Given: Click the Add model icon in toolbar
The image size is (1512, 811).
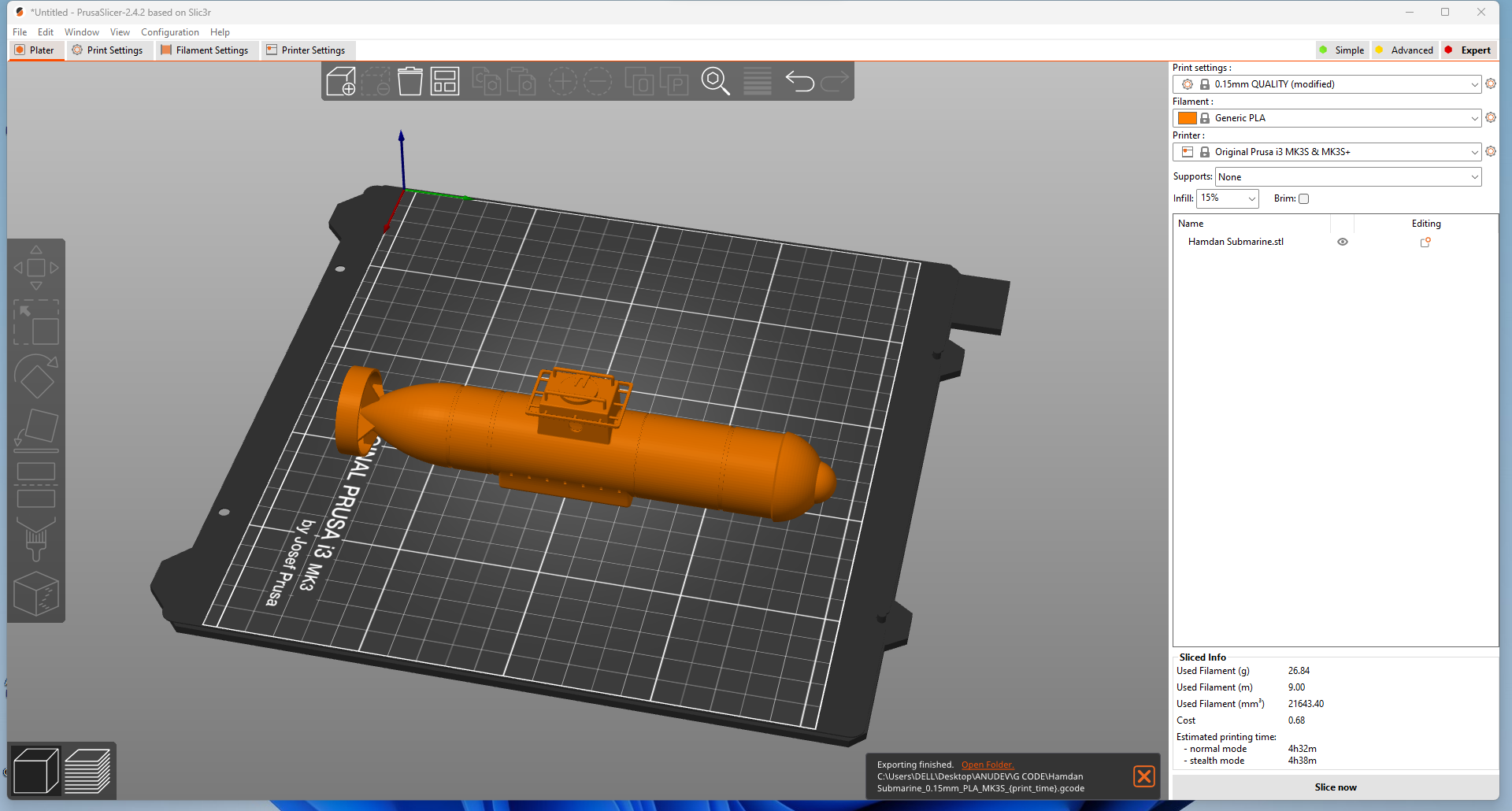Looking at the screenshot, I should click(340, 81).
